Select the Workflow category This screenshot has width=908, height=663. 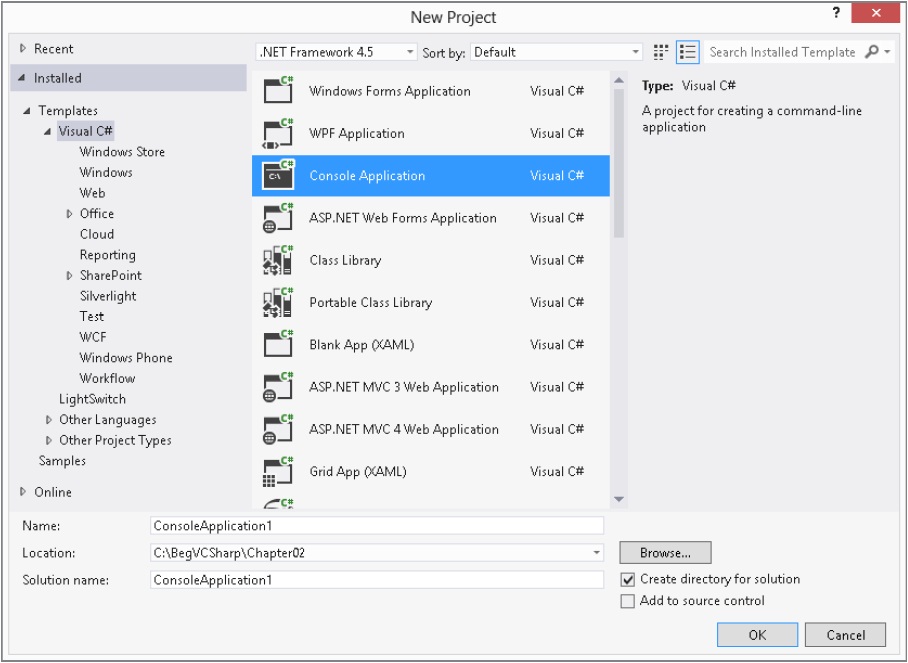107,378
